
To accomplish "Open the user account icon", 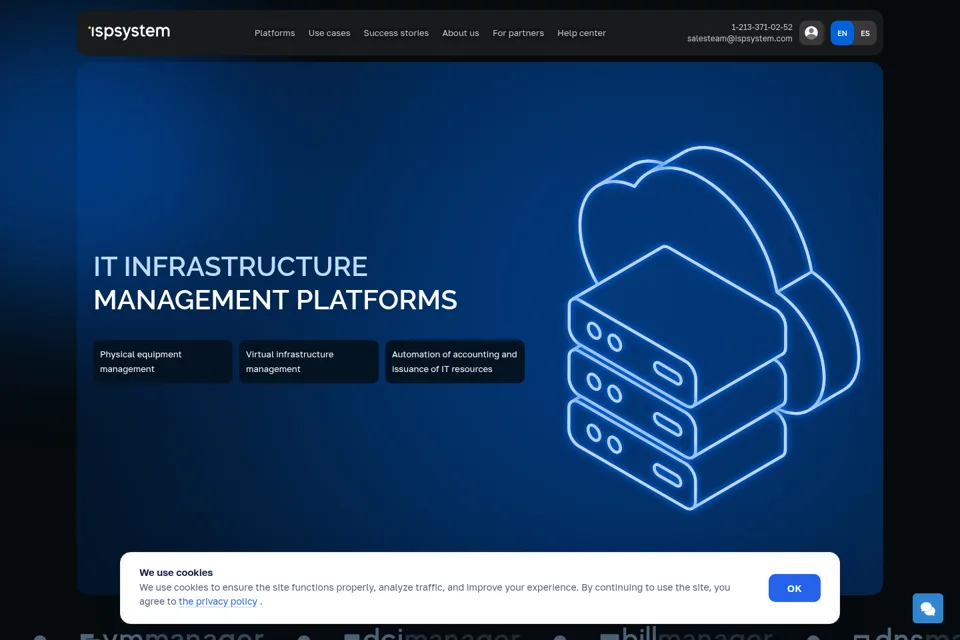I will (x=811, y=33).
